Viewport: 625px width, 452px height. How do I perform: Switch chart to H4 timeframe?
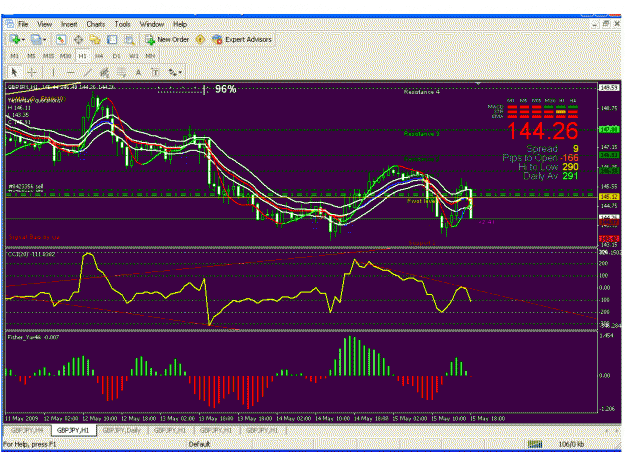coord(99,56)
